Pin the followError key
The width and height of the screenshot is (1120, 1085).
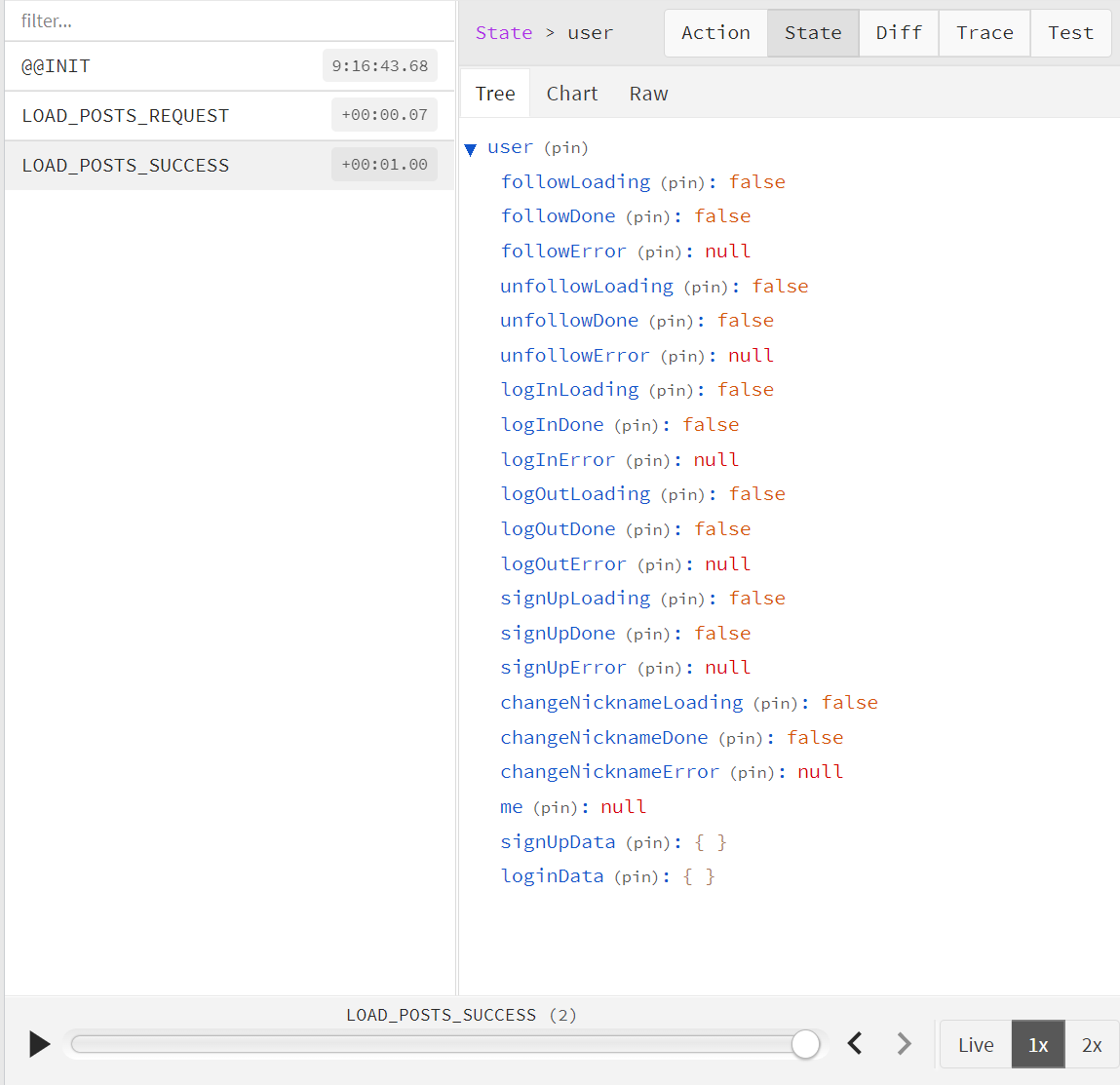(x=659, y=252)
